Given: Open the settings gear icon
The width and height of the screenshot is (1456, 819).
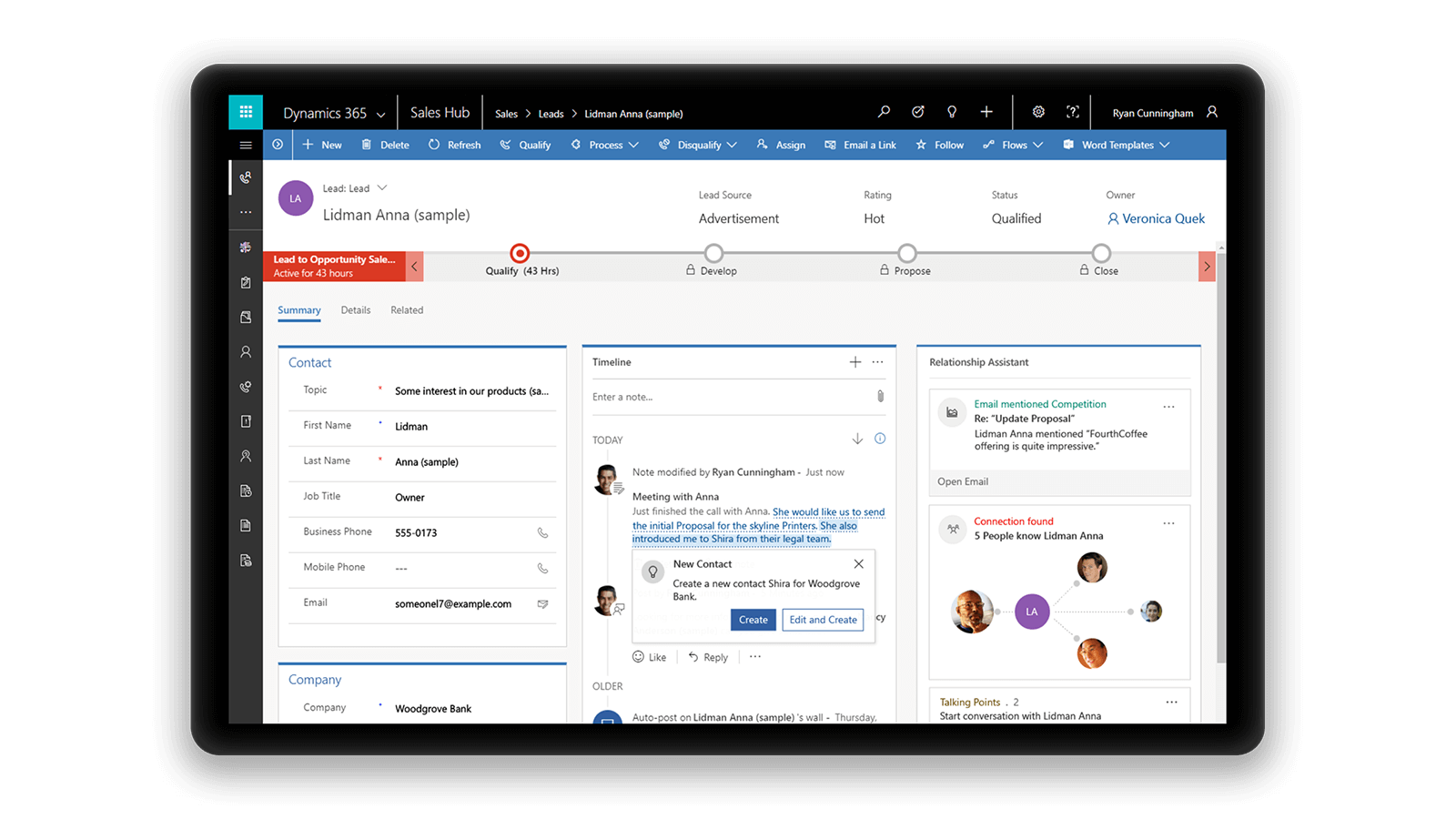Looking at the screenshot, I should (1038, 112).
